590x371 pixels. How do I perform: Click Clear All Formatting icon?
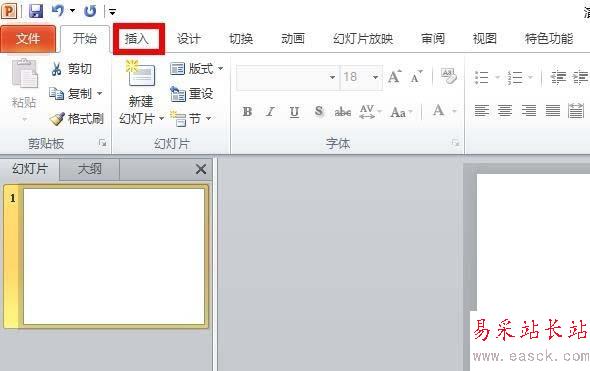449,76
